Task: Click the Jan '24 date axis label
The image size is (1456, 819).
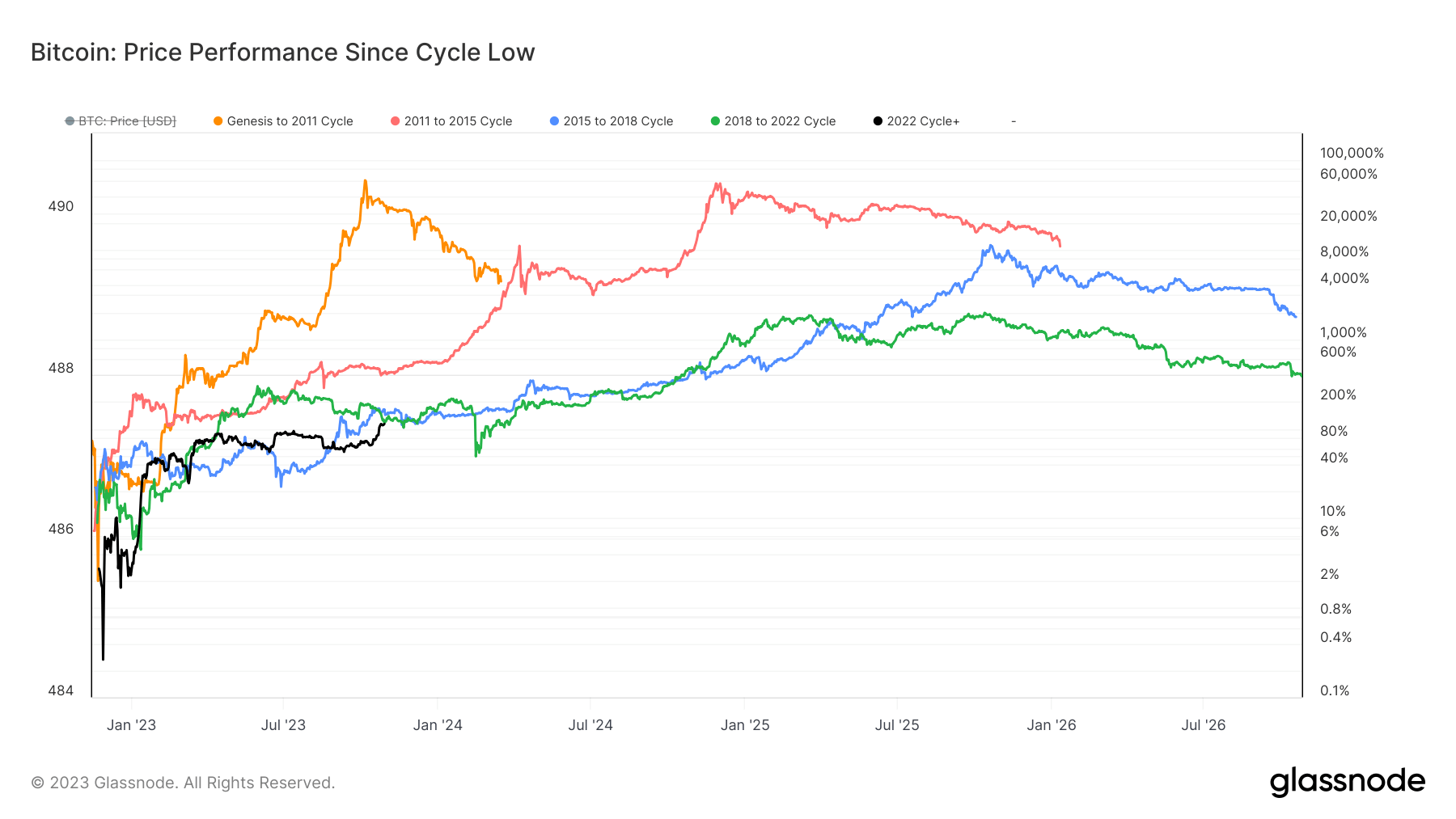Action: point(438,725)
